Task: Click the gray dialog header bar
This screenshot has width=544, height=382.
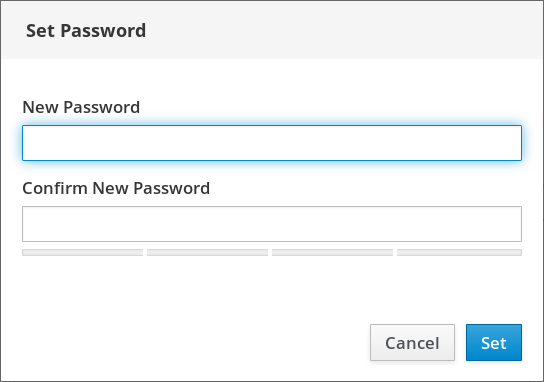Action: [x=272, y=30]
